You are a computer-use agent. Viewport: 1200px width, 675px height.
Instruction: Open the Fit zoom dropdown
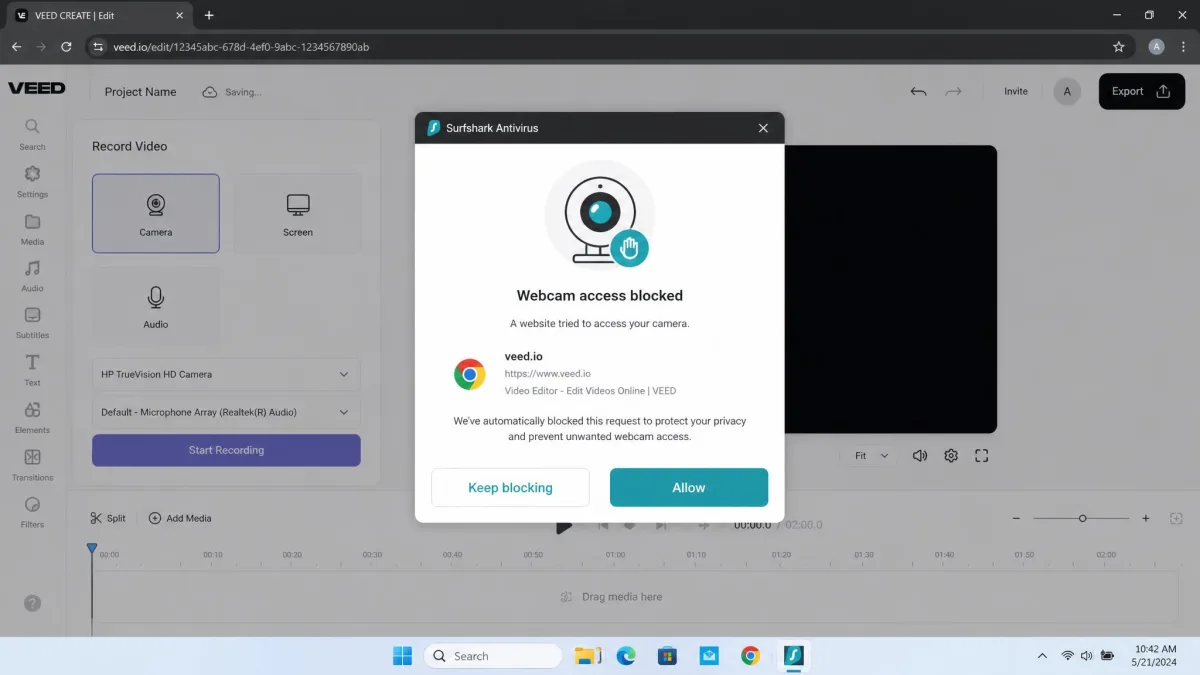pos(871,455)
